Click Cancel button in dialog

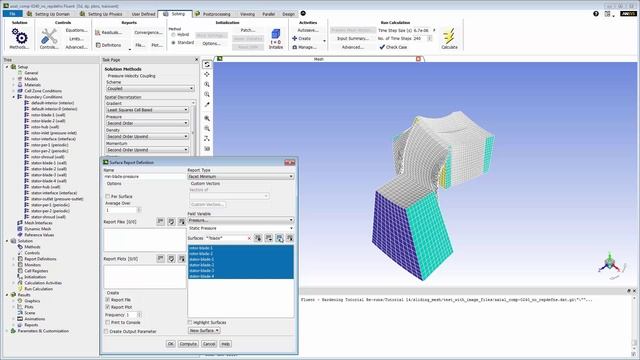click(209, 344)
